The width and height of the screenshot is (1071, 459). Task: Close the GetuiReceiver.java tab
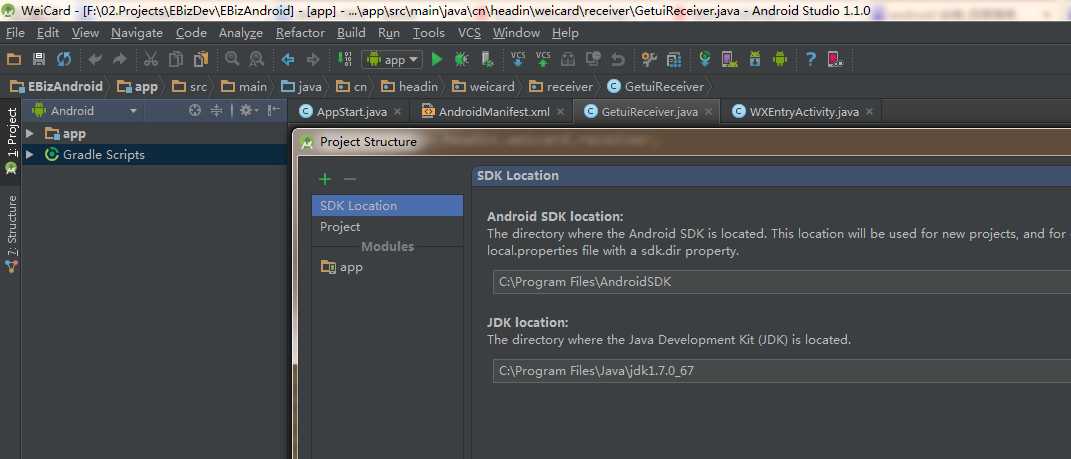[x=708, y=111]
